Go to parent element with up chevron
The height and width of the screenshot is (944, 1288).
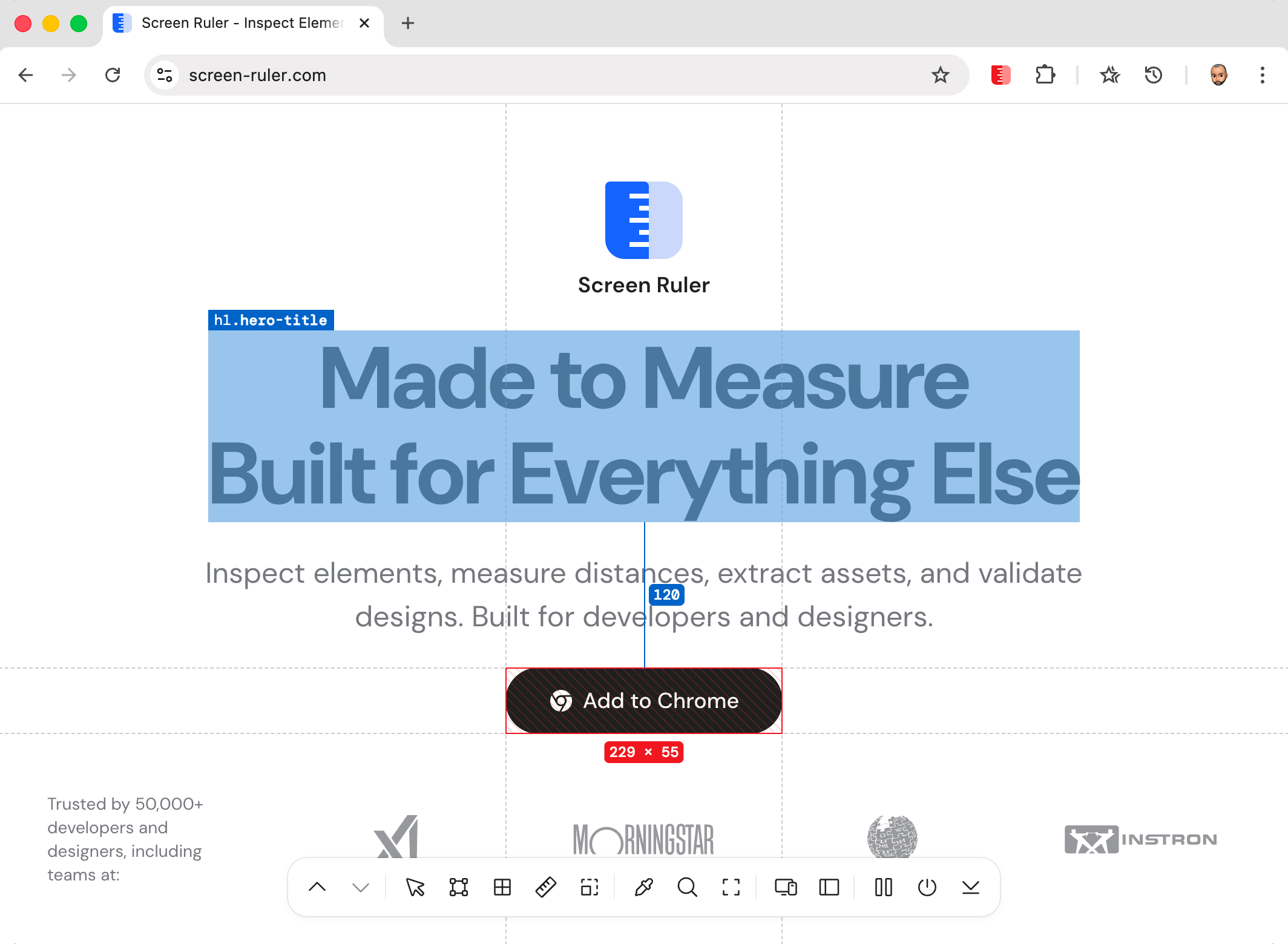pos(317,887)
